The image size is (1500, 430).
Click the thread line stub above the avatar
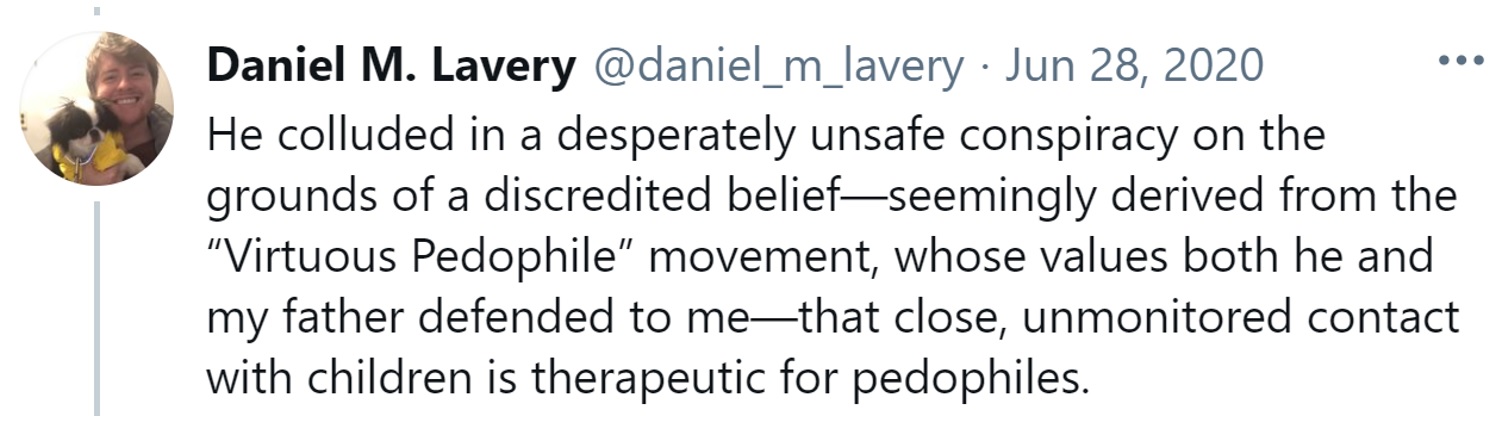tap(97, 13)
